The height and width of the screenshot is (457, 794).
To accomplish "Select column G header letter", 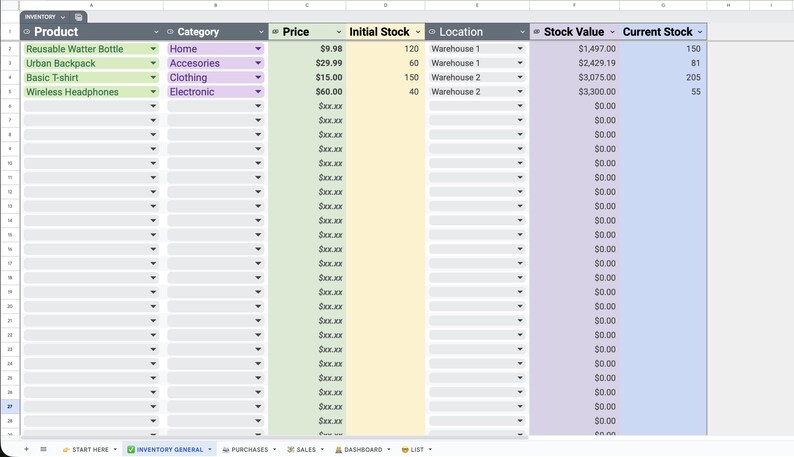I will tap(663, 5).
